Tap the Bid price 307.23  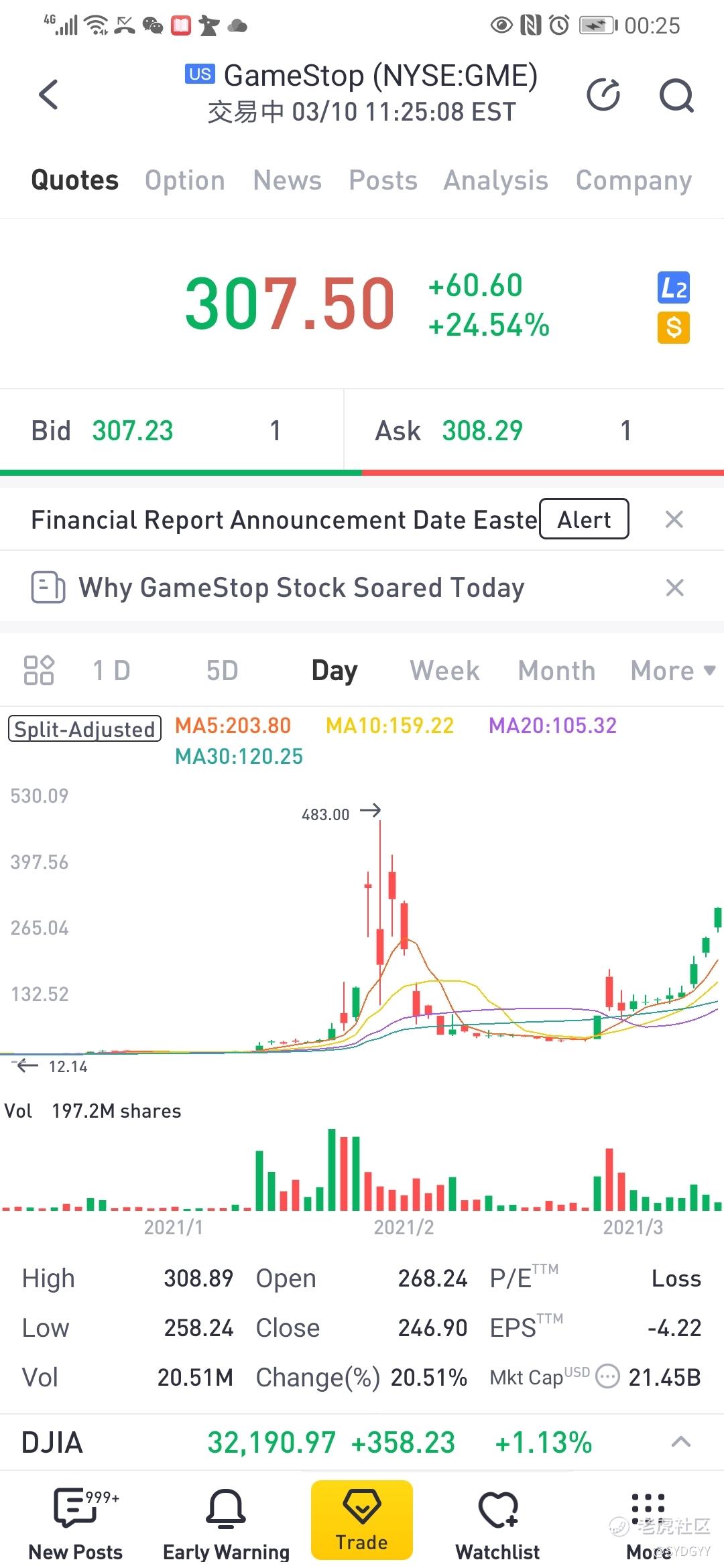click(x=133, y=431)
